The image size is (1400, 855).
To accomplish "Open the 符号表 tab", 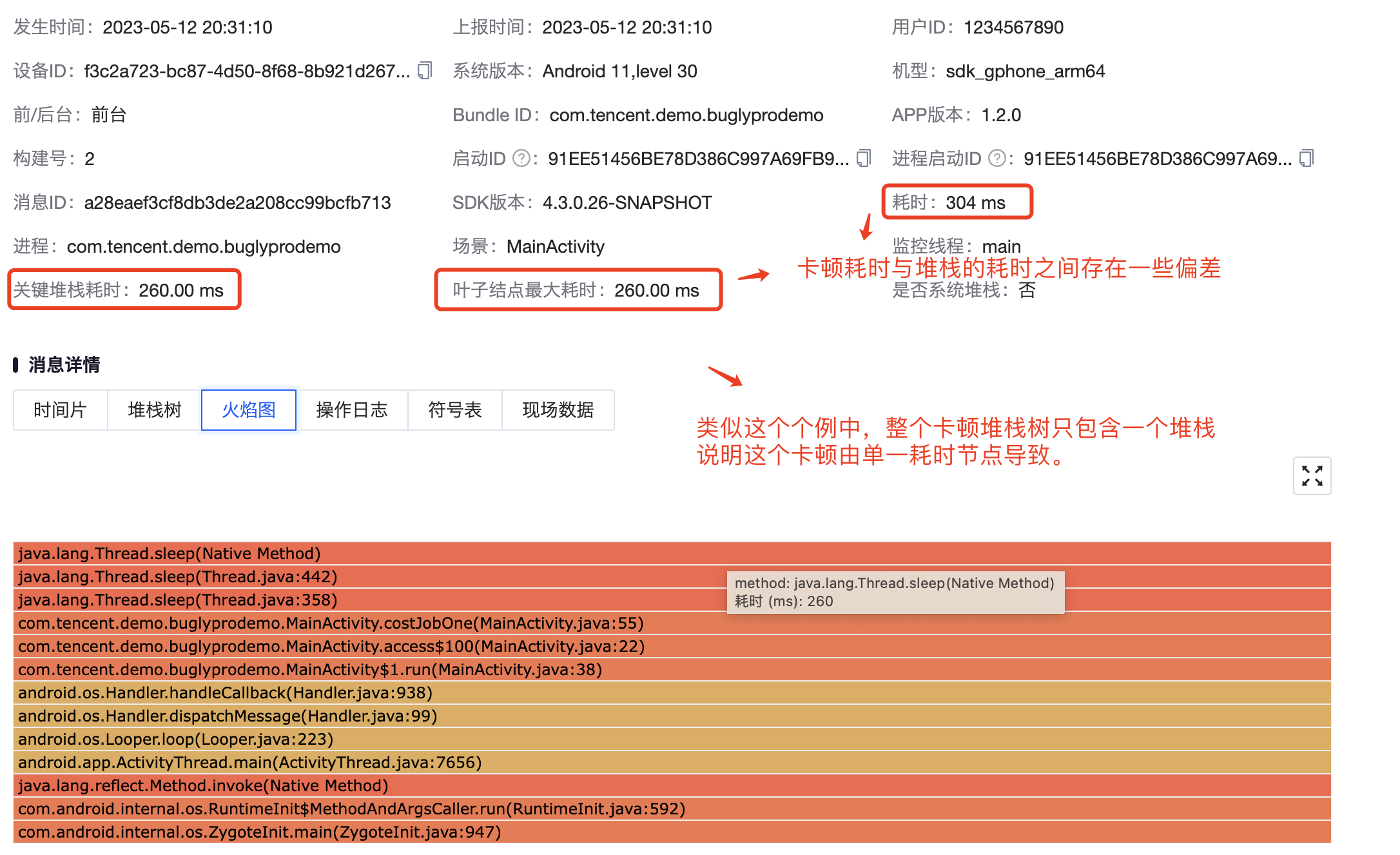I will click(x=455, y=409).
